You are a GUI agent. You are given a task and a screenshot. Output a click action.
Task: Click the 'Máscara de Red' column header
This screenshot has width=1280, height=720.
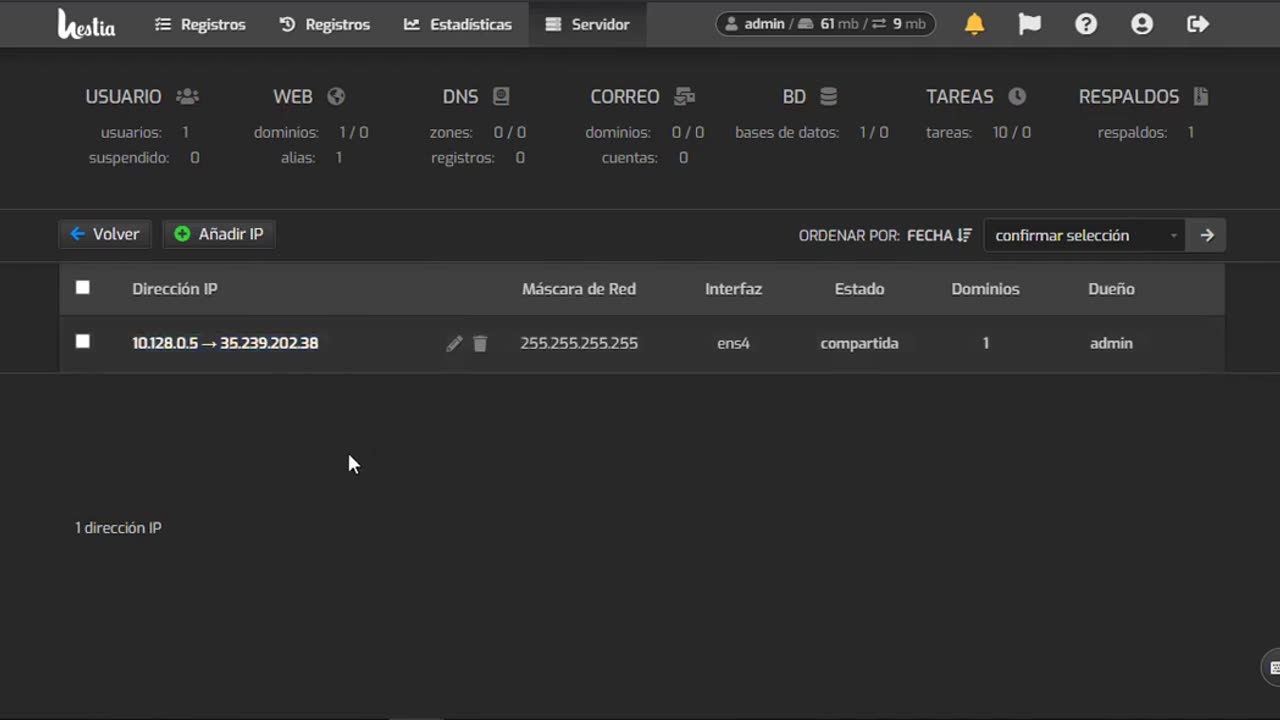[579, 289]
